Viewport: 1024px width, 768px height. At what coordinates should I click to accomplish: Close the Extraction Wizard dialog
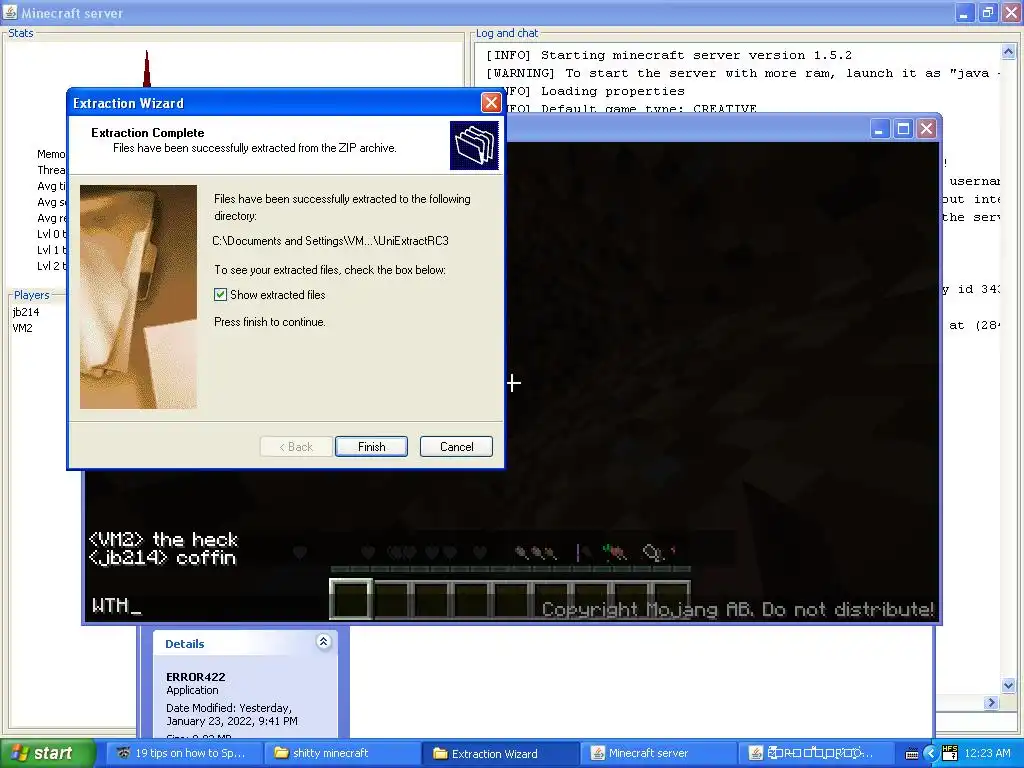pyautogui.click(x=491, y=103)
